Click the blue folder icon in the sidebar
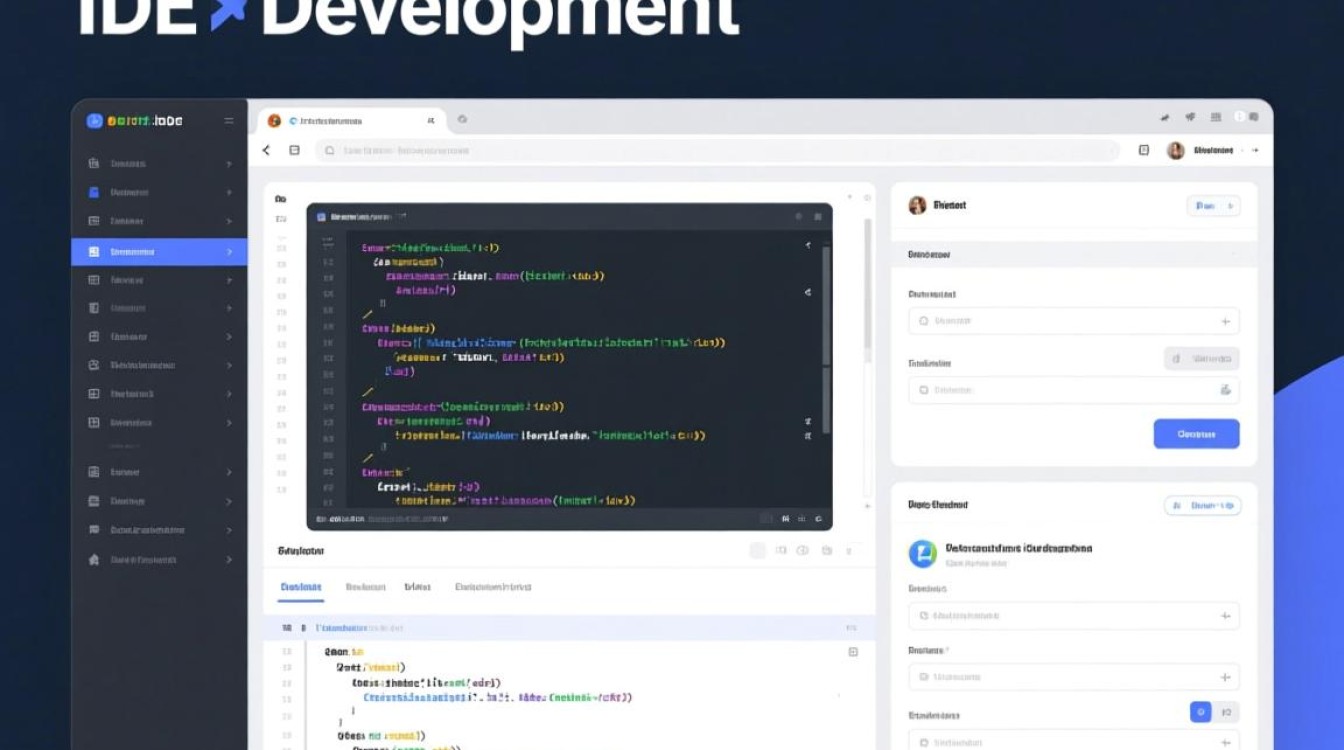This screenshot has width=1344, height=750. click(x=94, y=192)
